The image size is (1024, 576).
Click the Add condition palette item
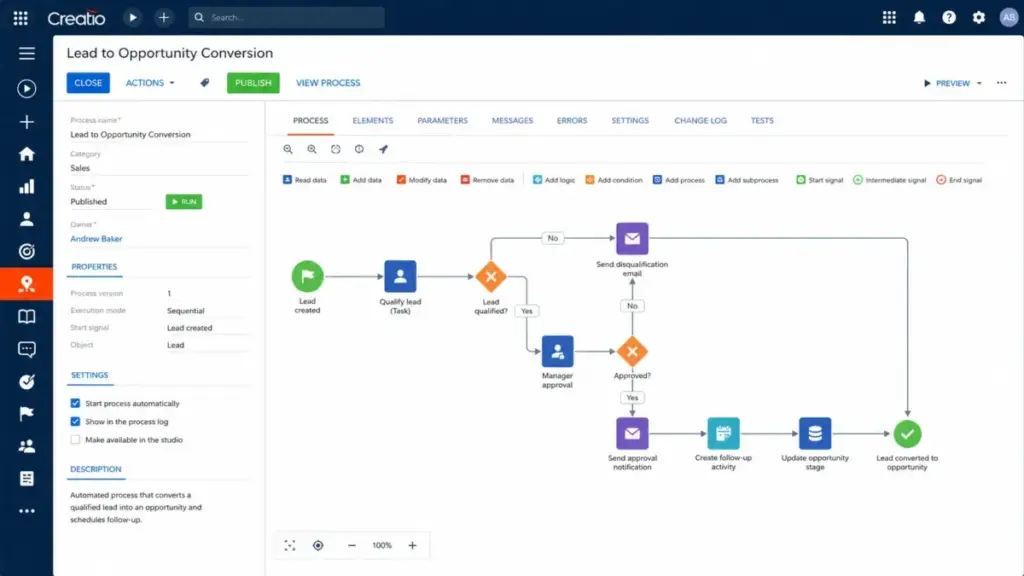[x=614, y=180]
